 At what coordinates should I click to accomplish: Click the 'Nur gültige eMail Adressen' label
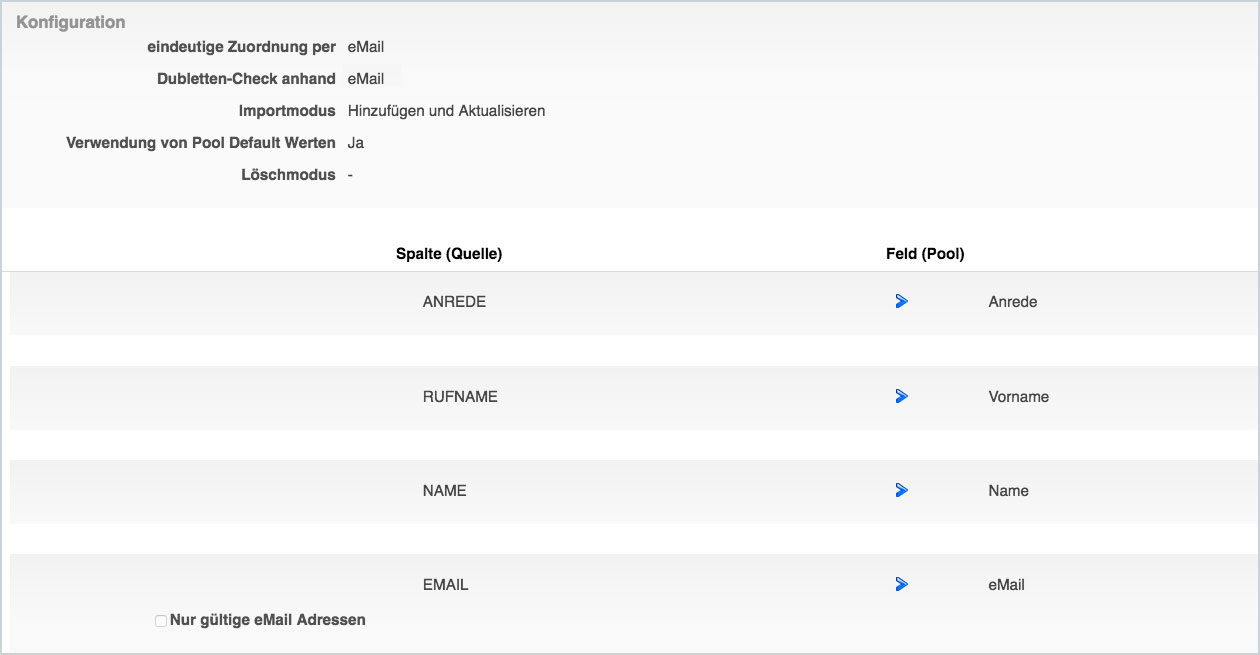click(267, 620)
